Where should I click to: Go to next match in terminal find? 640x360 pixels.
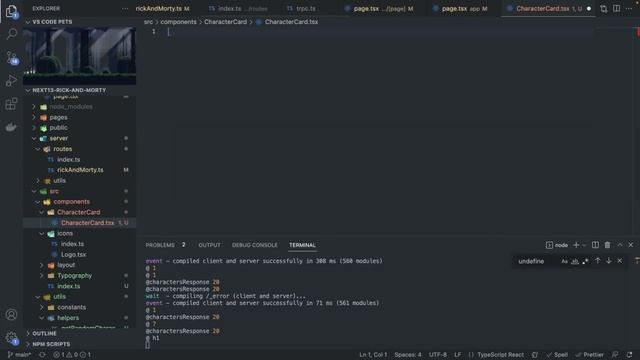tap(609, 261)
